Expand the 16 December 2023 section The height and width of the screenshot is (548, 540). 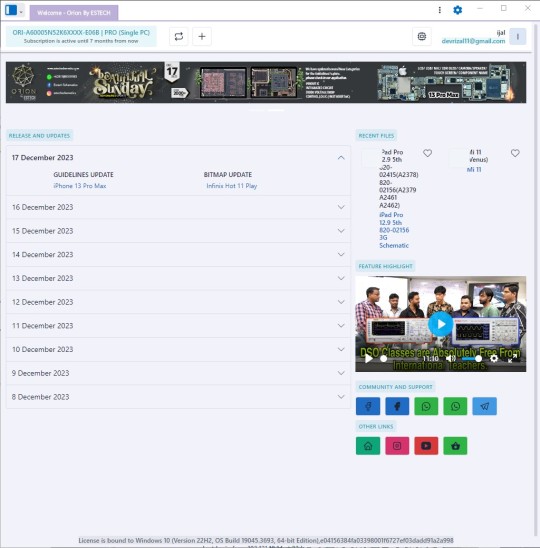[178, 207]
